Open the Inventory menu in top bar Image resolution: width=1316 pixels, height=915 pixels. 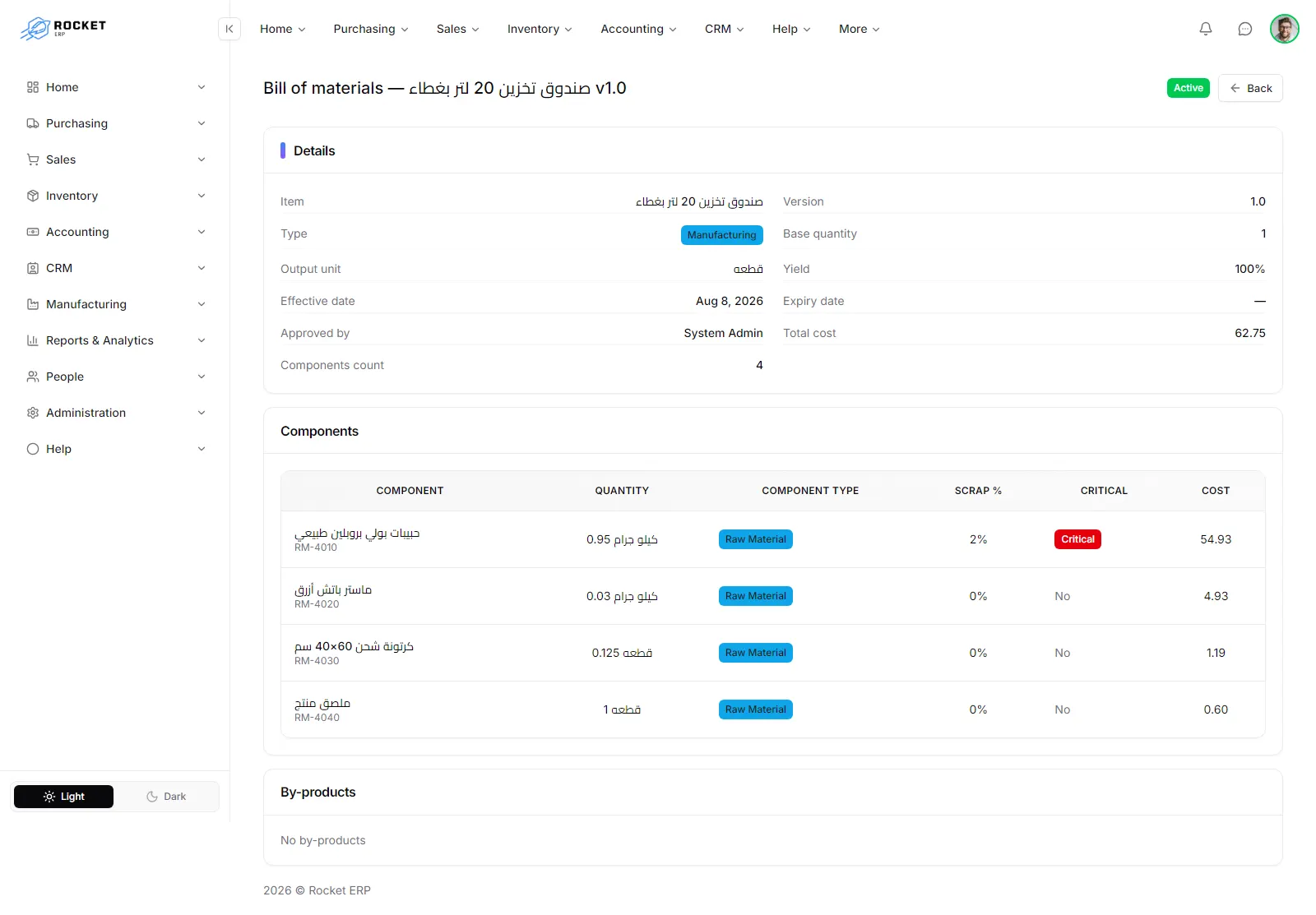(x=540, y=29)
